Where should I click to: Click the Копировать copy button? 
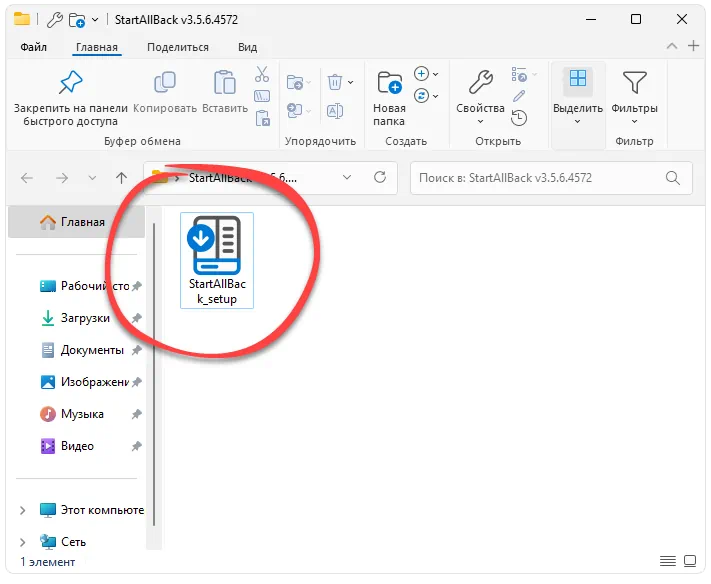tap(165, 91)
